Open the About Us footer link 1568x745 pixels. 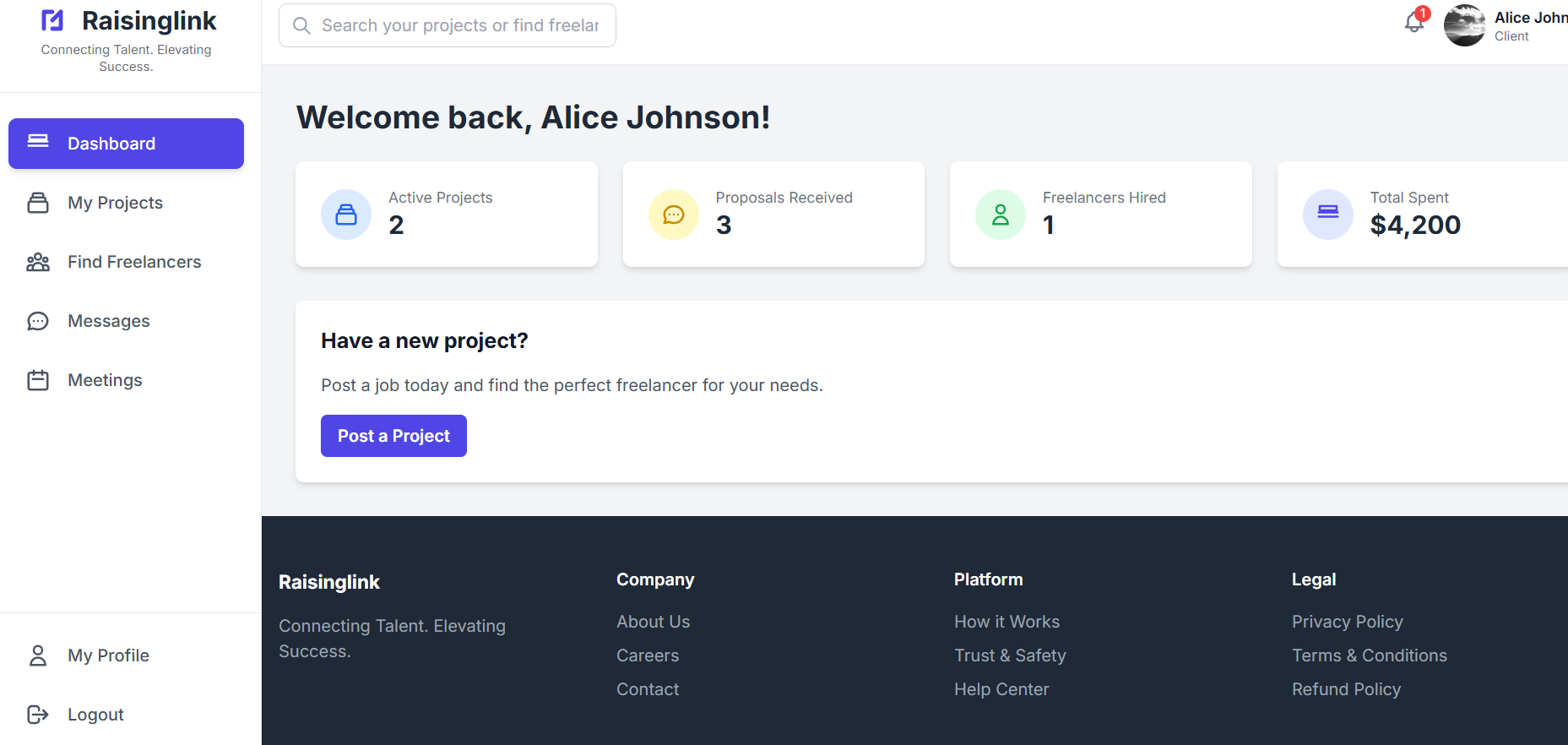coord(654,622)
